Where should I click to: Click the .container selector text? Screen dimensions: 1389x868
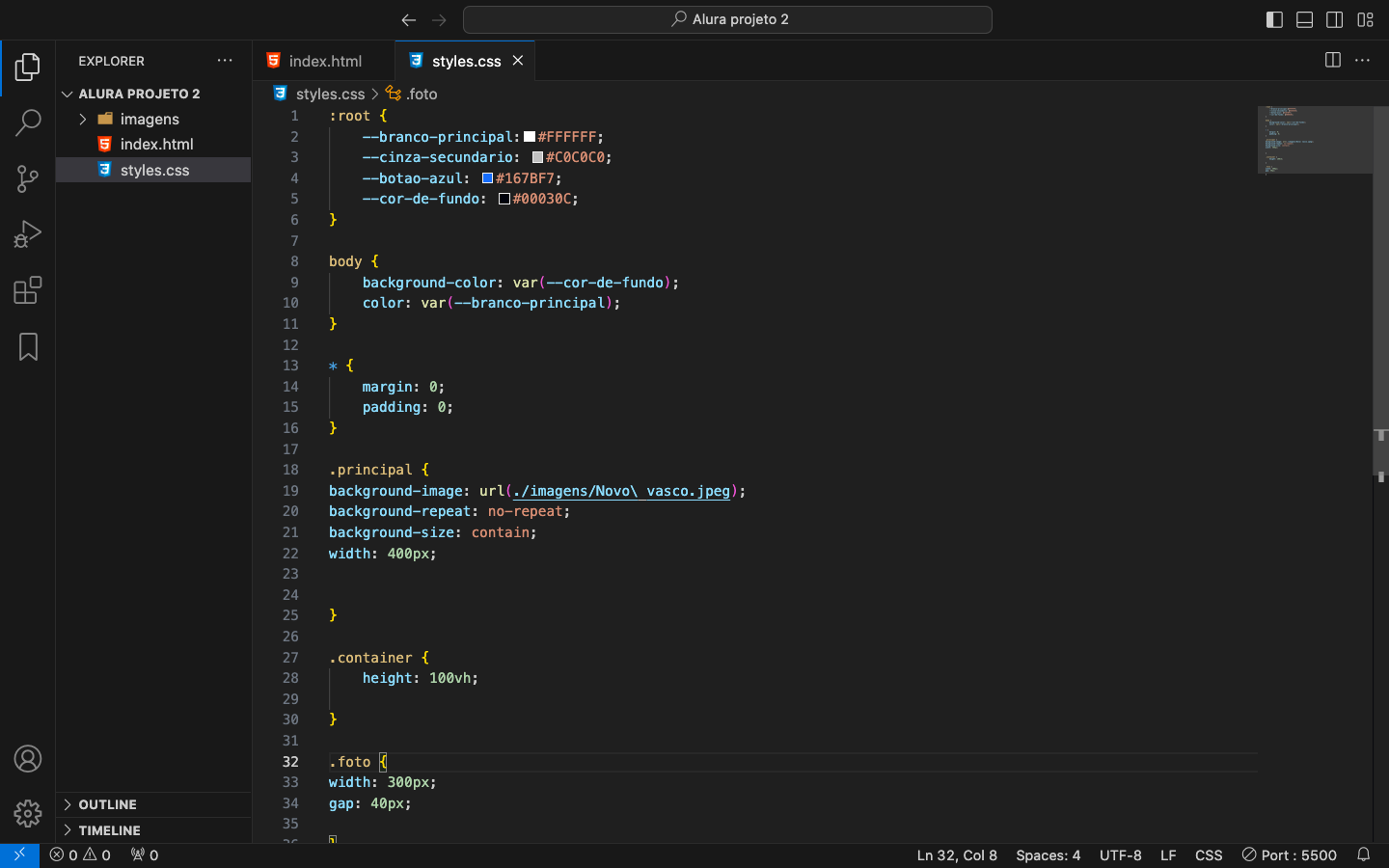click(x=370, y=658)
